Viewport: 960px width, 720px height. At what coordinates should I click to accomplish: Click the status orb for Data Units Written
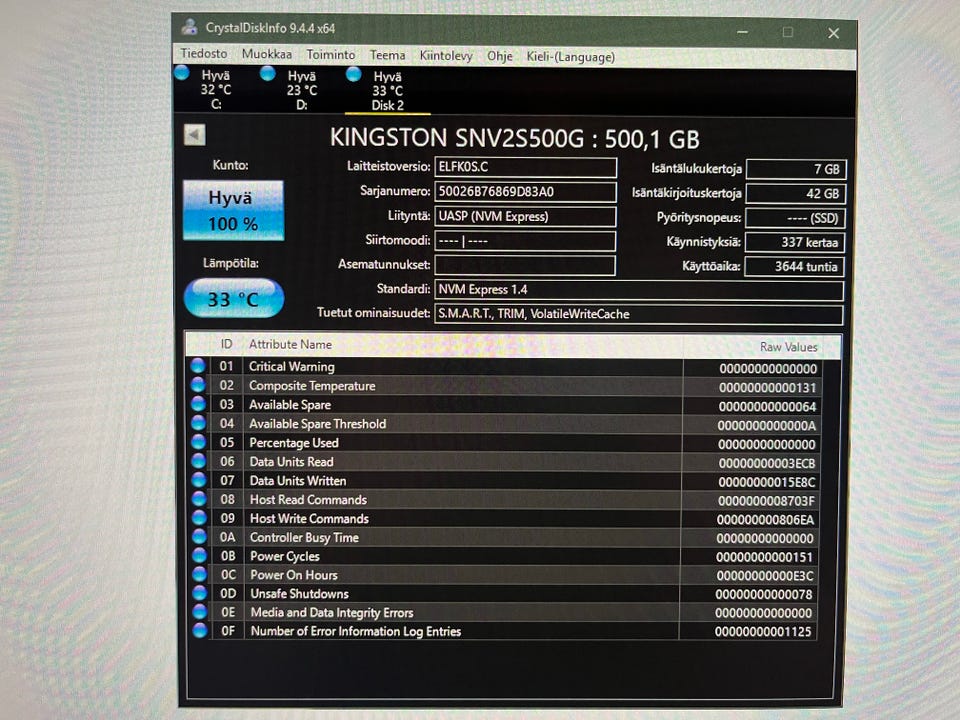(x=199, y=479)
